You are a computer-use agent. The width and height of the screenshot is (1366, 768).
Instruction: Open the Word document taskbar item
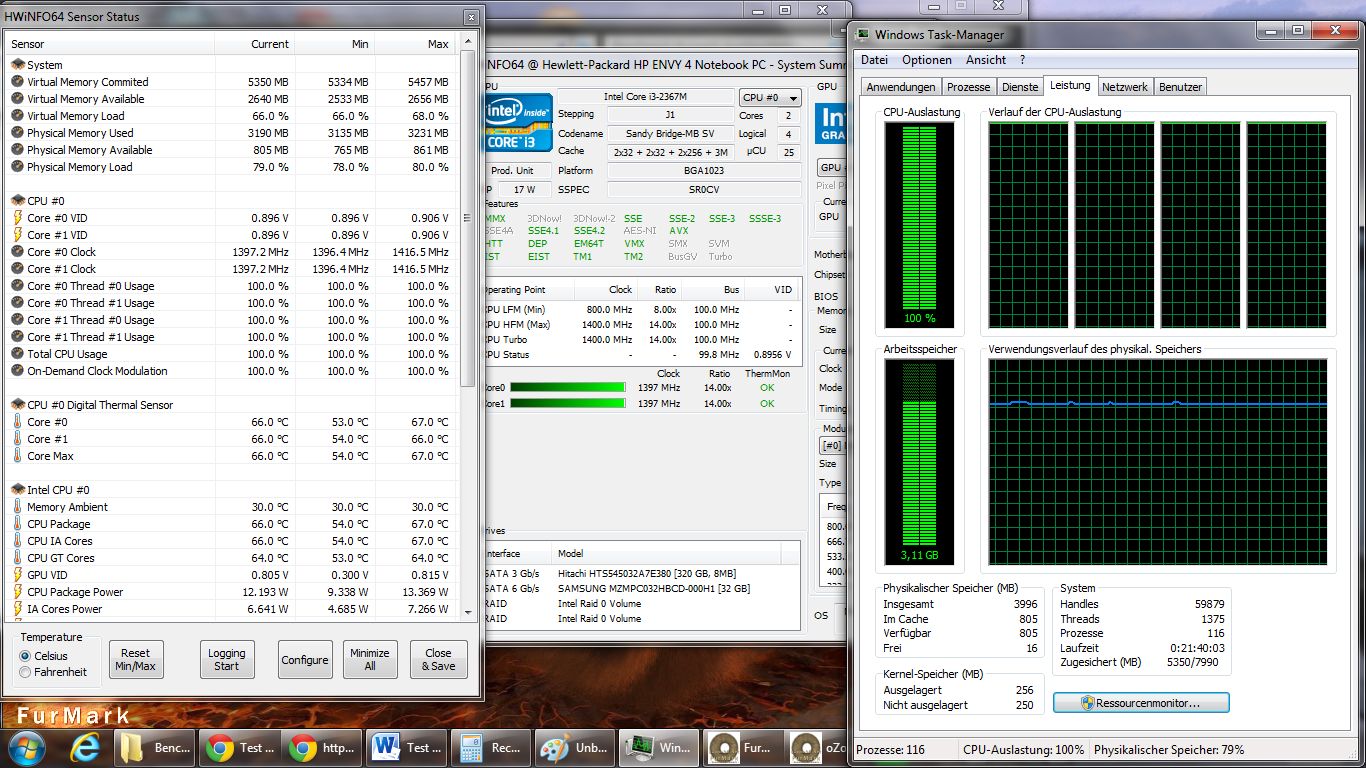tap(406, 747)
